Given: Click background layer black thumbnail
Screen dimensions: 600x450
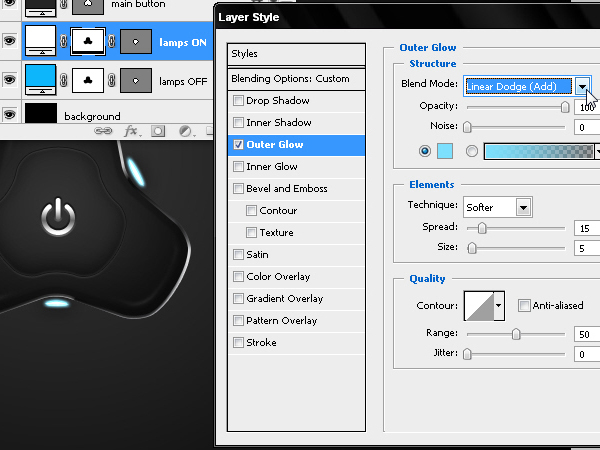Looking at the screenshot, I should coord(41,113).
